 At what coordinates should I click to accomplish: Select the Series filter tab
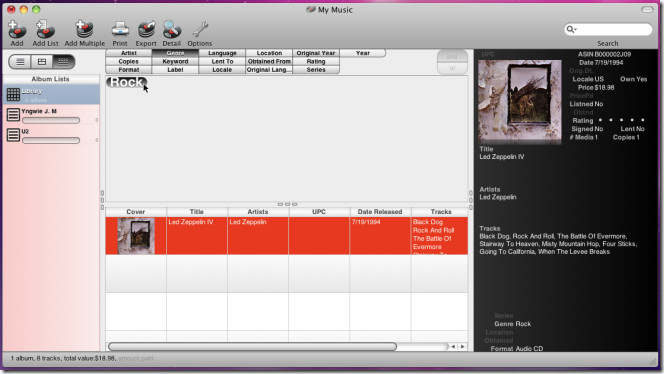pyautogui.click(x=316, y=69)
